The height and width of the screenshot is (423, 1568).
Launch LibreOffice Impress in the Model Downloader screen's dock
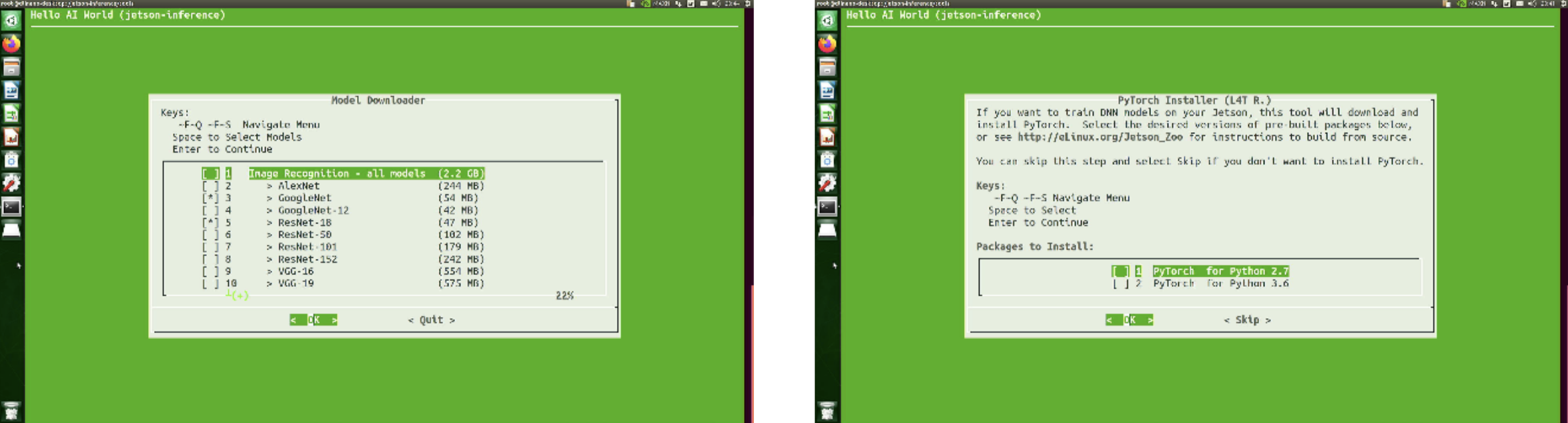pyautogui.click(x=11, y=137)
